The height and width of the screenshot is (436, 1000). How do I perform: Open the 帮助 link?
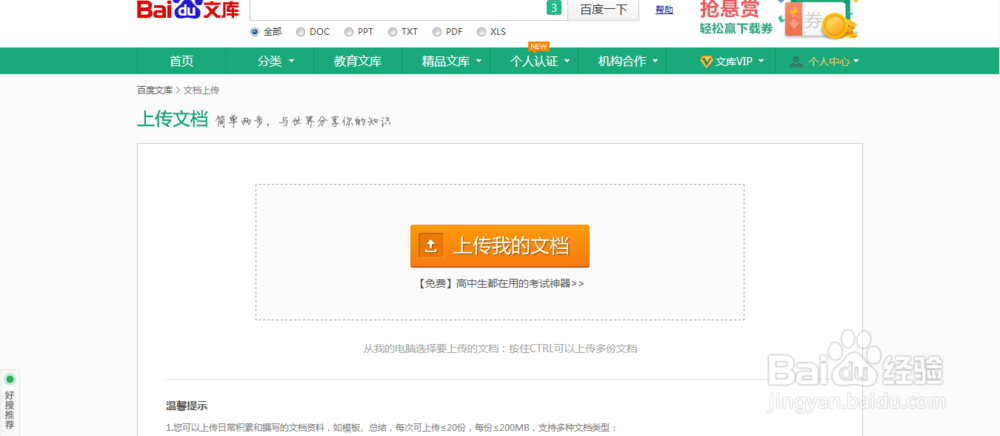point(664,10)
